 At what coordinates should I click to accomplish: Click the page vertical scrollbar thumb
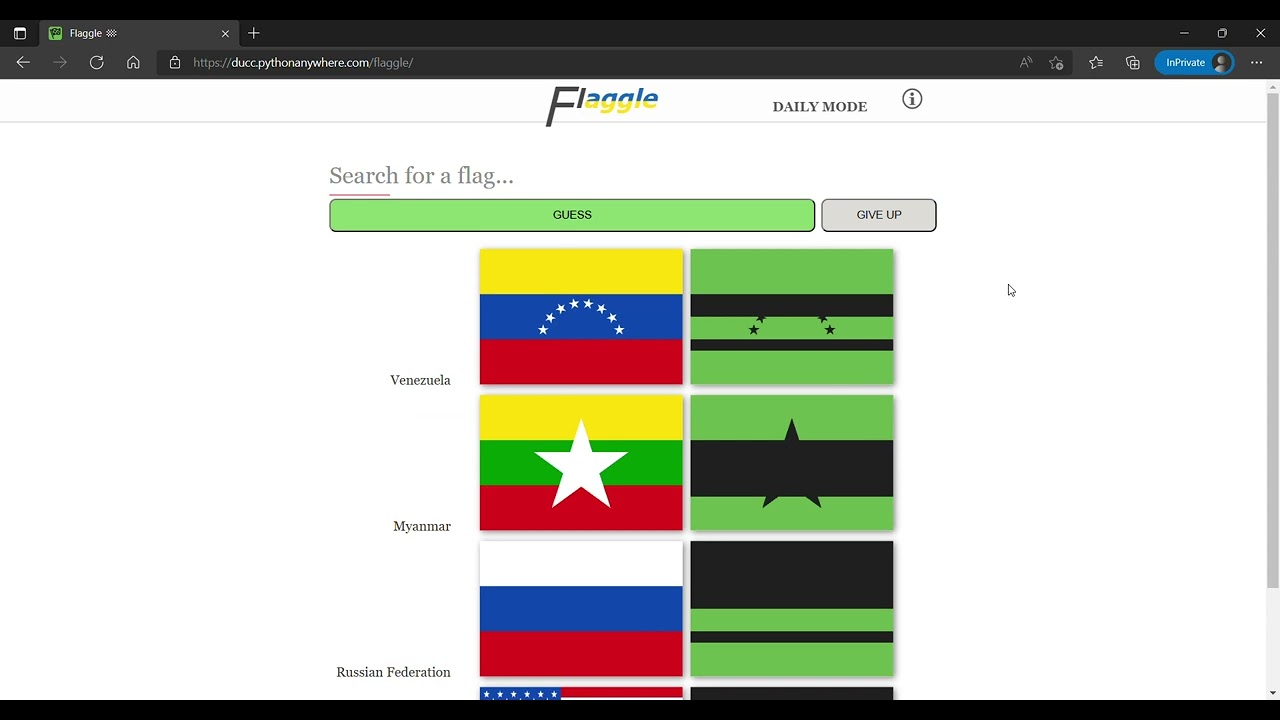[x=1272, y=340]
